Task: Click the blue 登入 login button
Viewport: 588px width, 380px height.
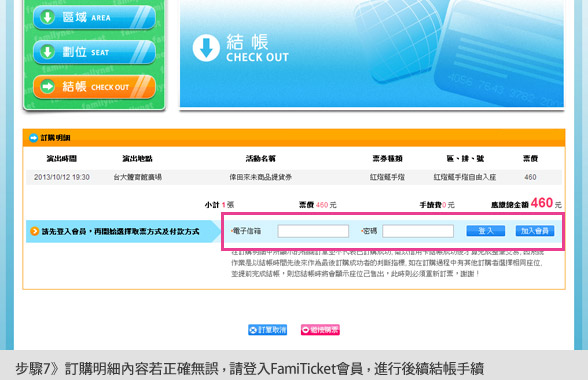Action: click(486, 231)
